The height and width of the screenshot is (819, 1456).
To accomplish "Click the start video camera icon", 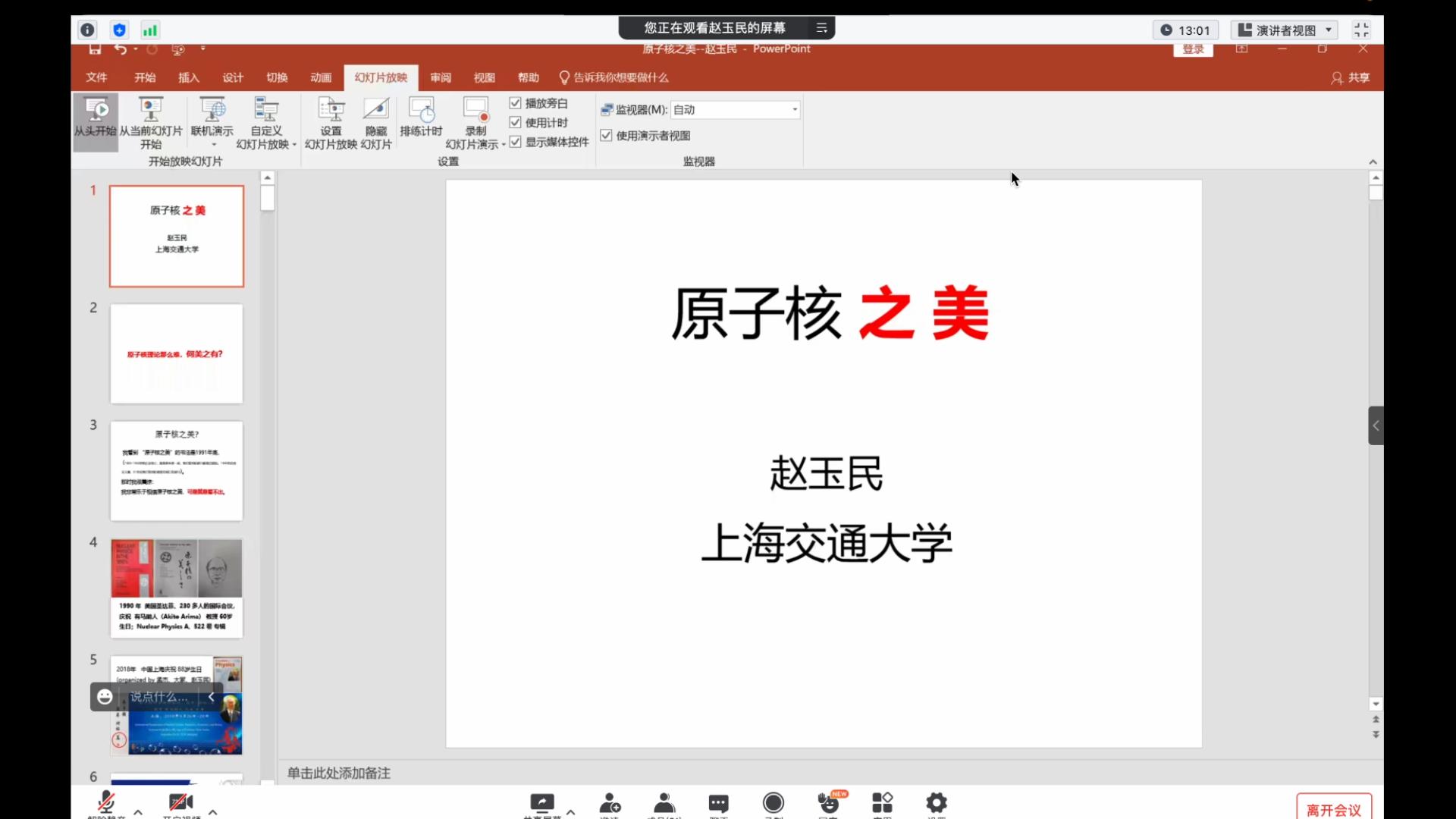I will coord(180,802).
